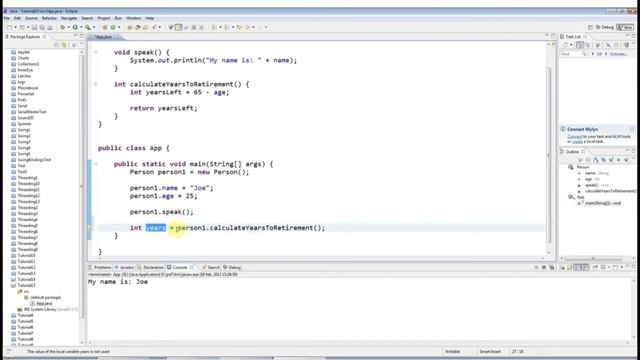Open the Source menu

31,18
